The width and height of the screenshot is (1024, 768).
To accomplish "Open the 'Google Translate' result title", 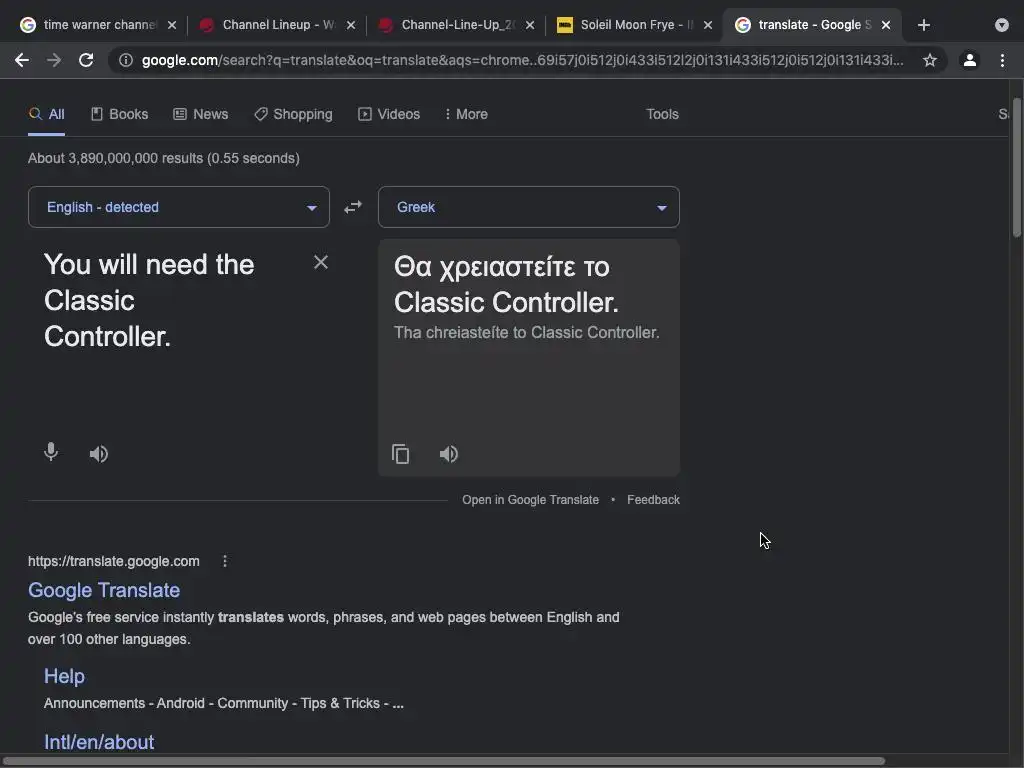I will 104,590.
